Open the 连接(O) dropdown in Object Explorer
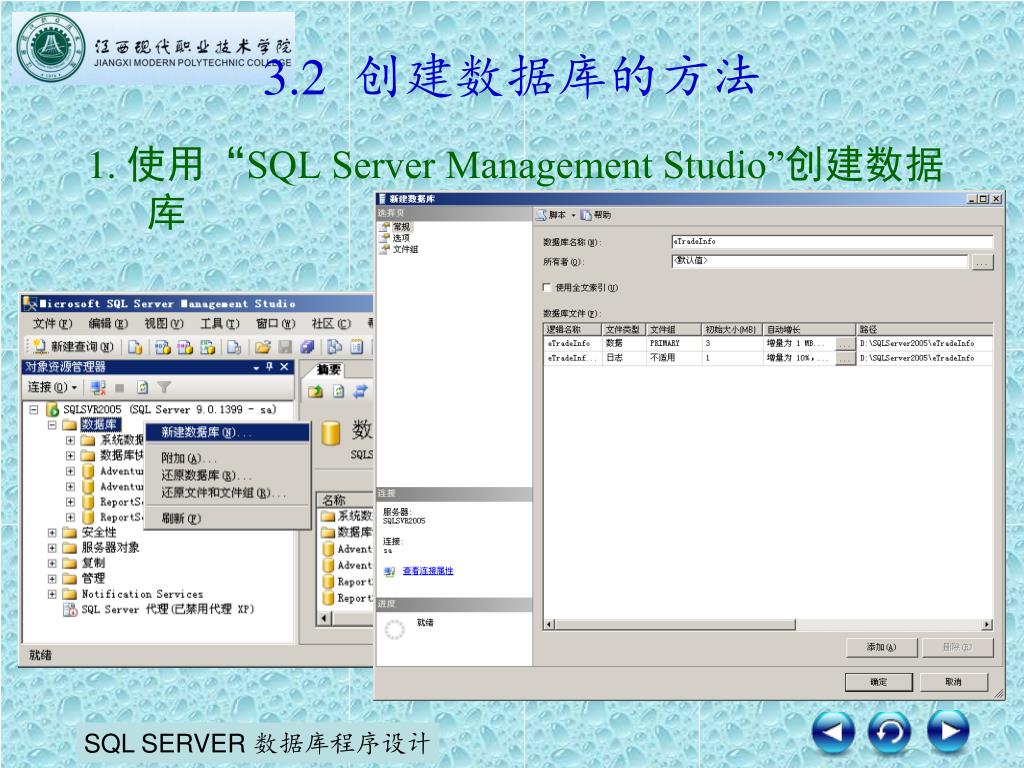The width and height of the screenshot is (1024, 768). click(52, 388)
